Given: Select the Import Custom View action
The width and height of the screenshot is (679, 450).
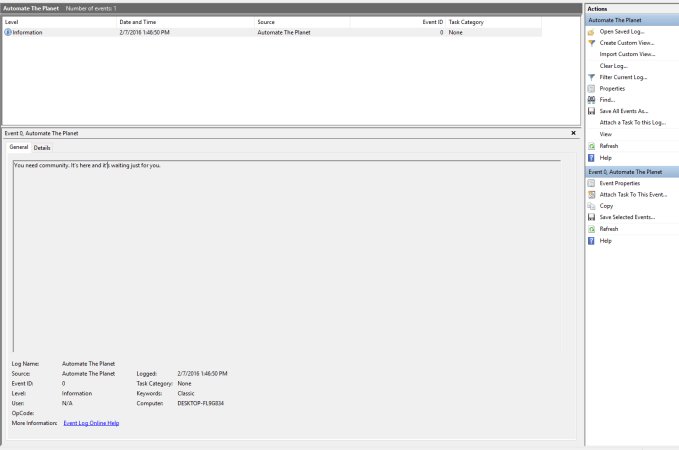Looking at the screenshot, I should tap(627, 54).
